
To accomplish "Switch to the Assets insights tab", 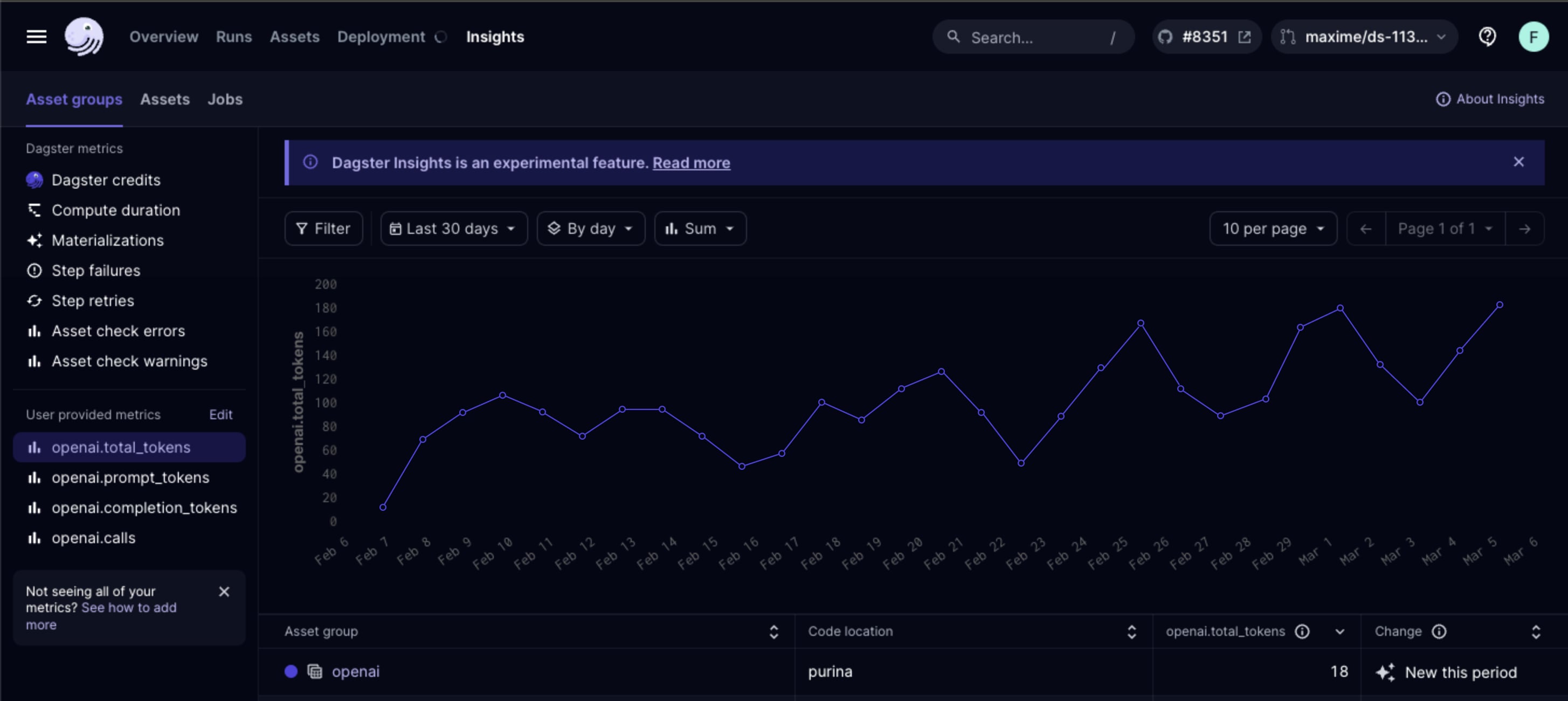I will coord(164,99).
